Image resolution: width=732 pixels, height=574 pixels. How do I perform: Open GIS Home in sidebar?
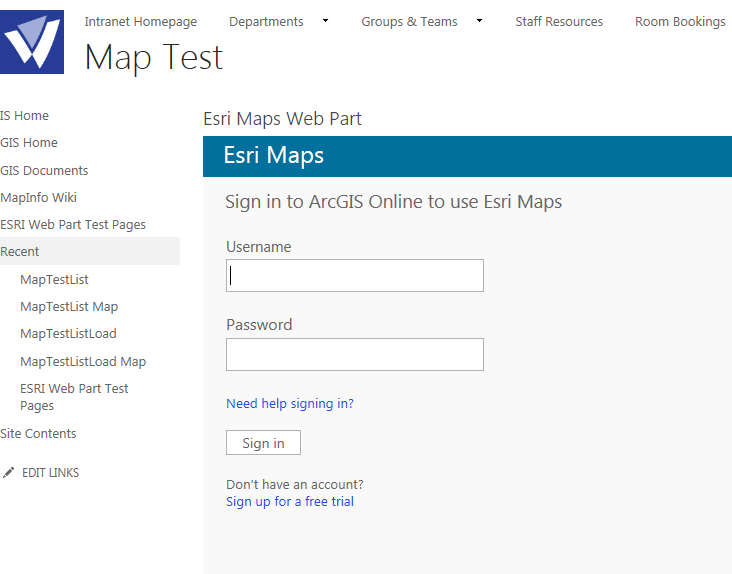point(29,143)
